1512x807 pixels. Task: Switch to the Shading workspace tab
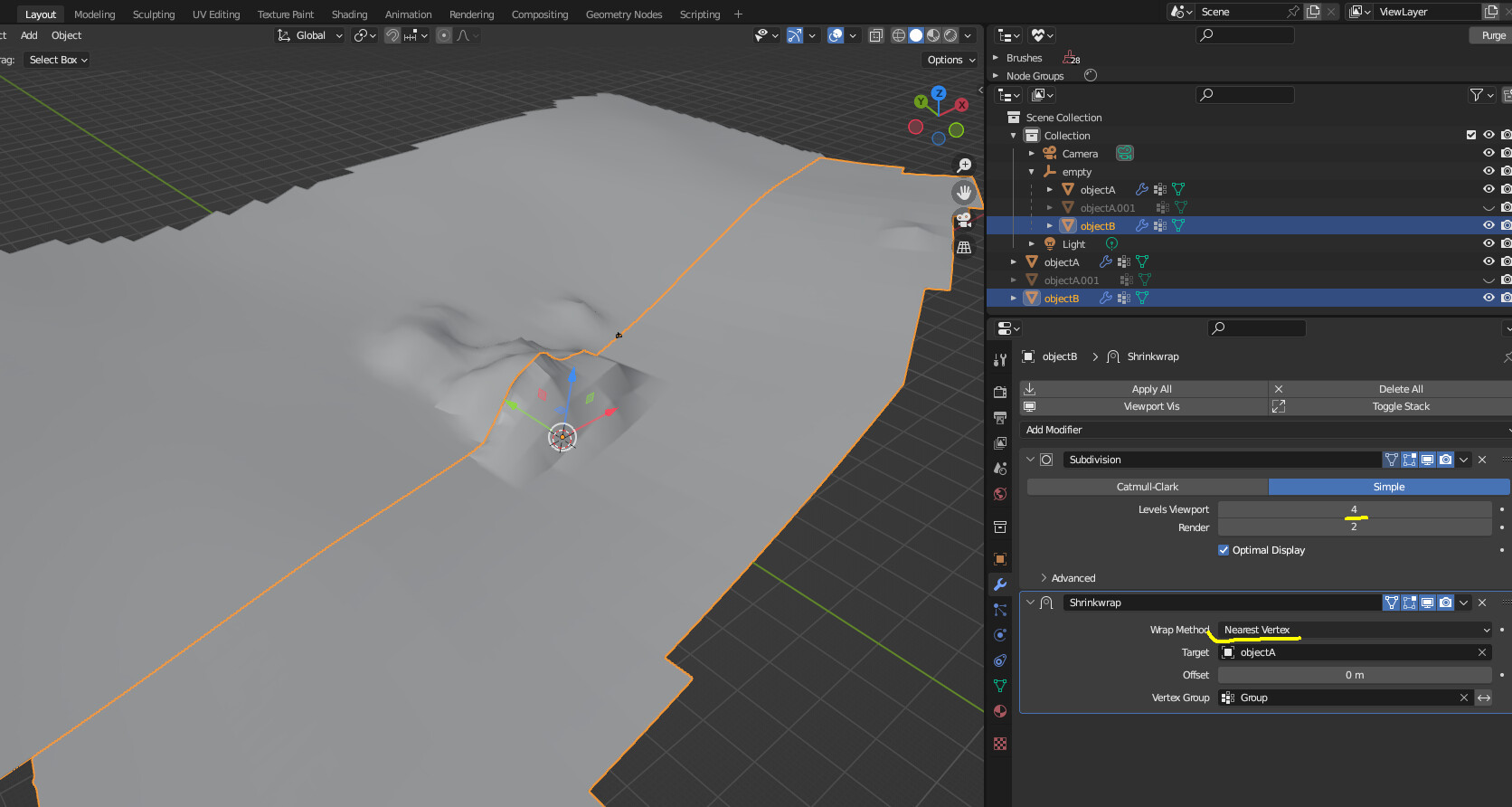click(349, 14)
